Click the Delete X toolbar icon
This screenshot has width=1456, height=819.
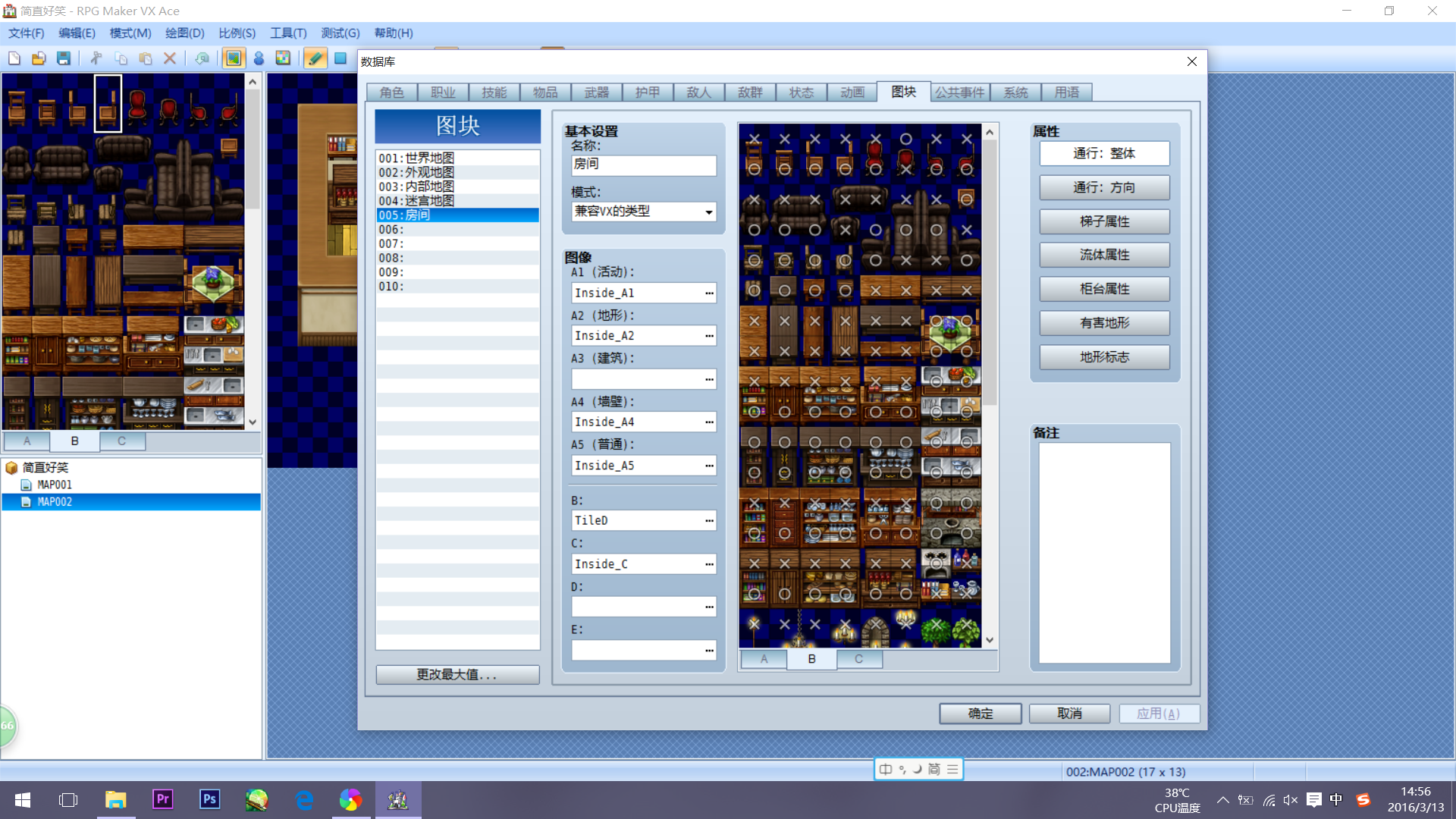(170, 58)
